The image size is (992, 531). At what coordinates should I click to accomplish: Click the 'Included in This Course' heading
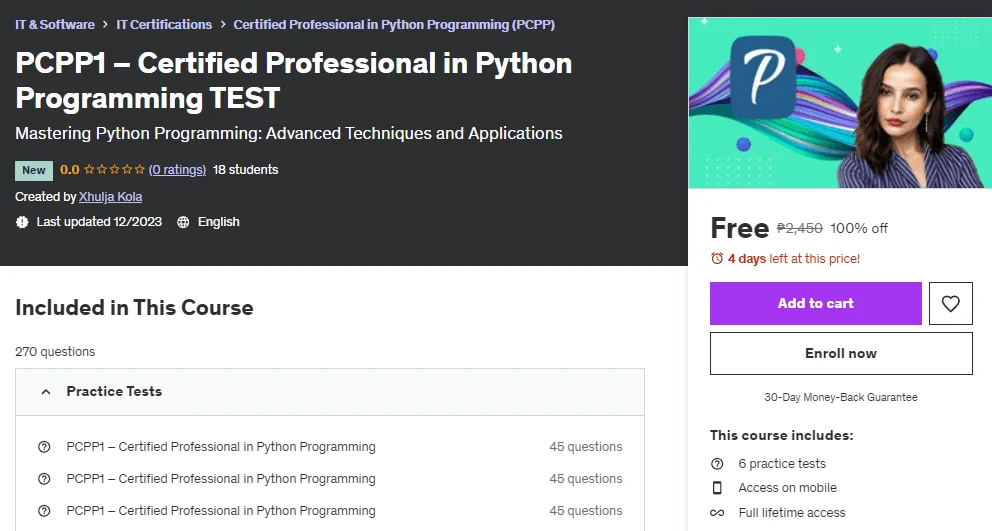coord(134,308)
